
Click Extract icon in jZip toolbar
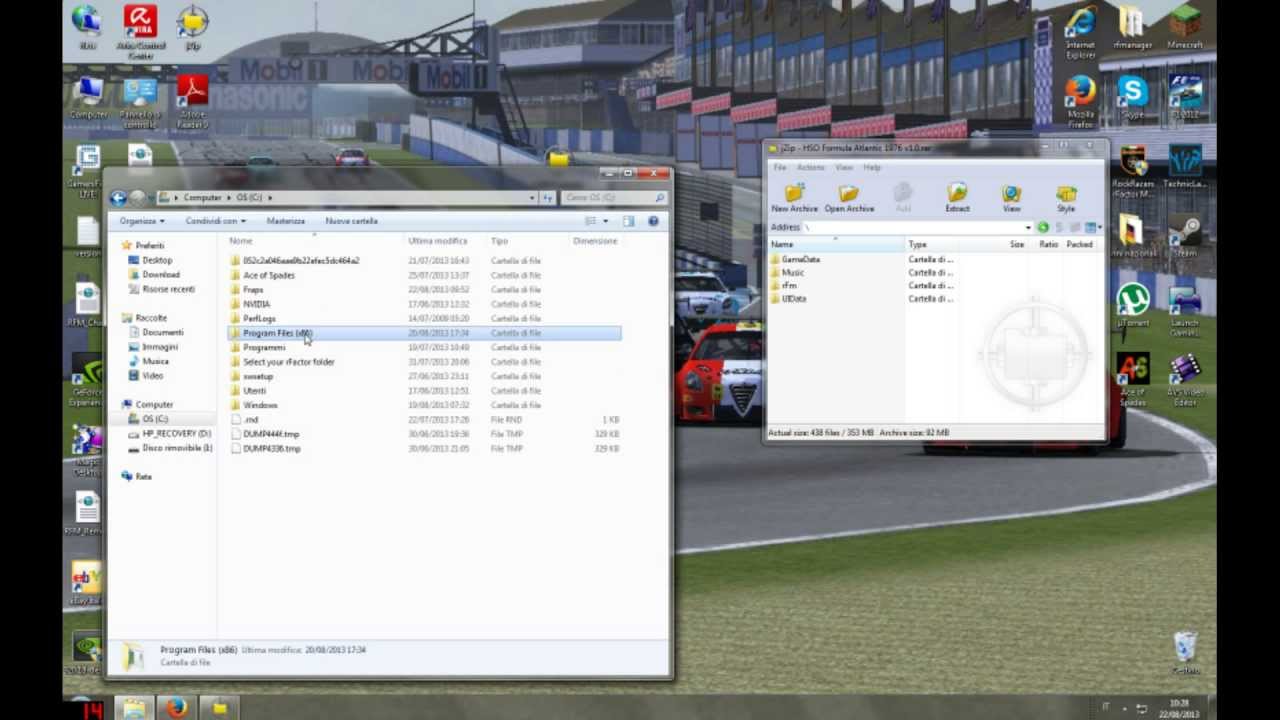tap(957, 197)
